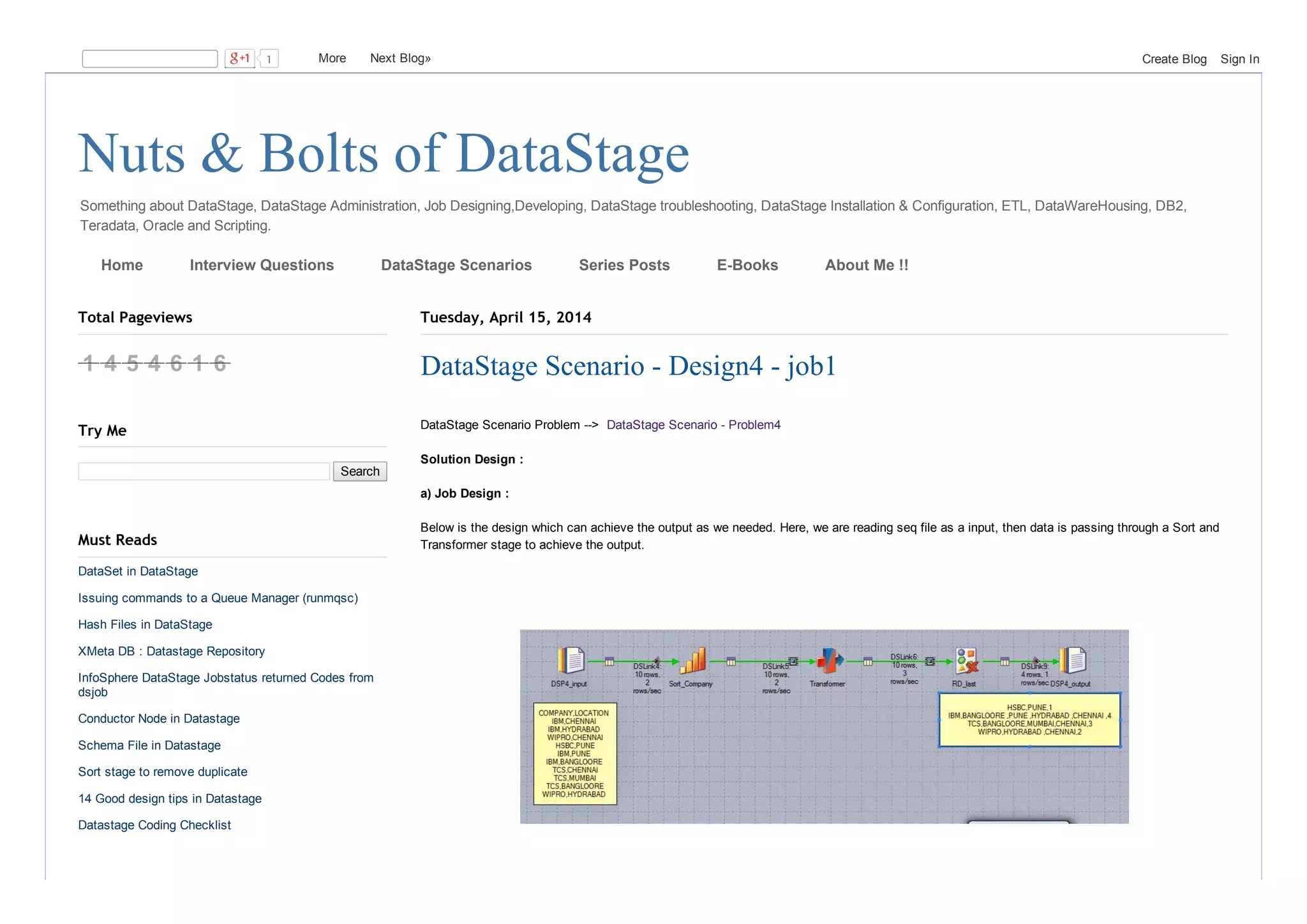The image size is (1307, 924).
Task: Open the Hash Files in DataStage link
Action: (145, 625)
